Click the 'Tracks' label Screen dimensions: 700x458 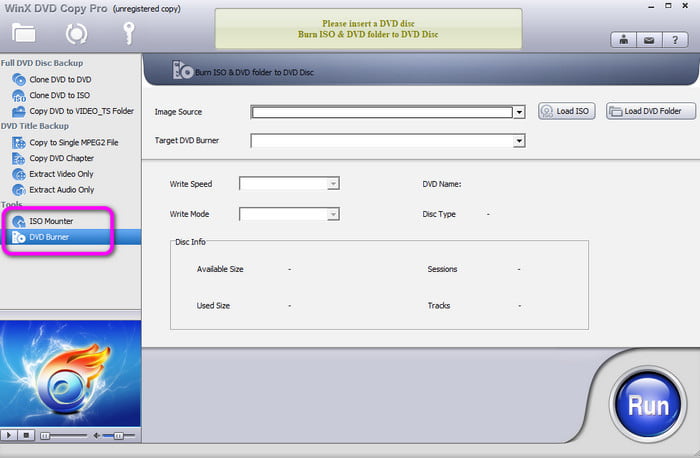coord(439,306)
